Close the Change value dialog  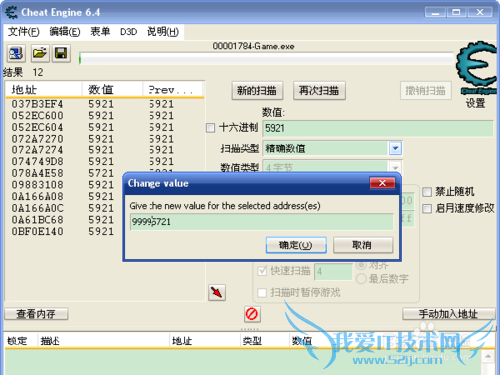point(382,183)
